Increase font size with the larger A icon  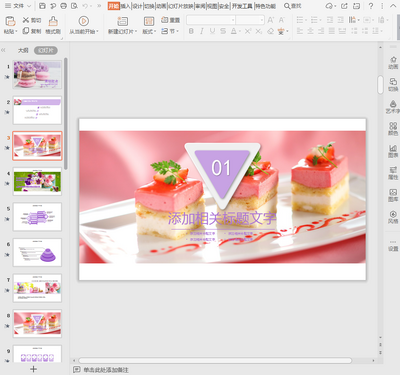(x=271, y=20)
